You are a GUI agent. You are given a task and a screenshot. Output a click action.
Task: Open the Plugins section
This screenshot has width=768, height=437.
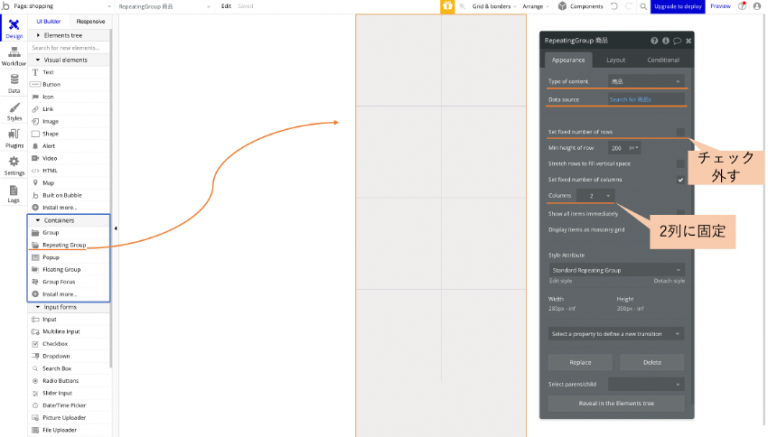pyautogui.click(x=14, y=137)
